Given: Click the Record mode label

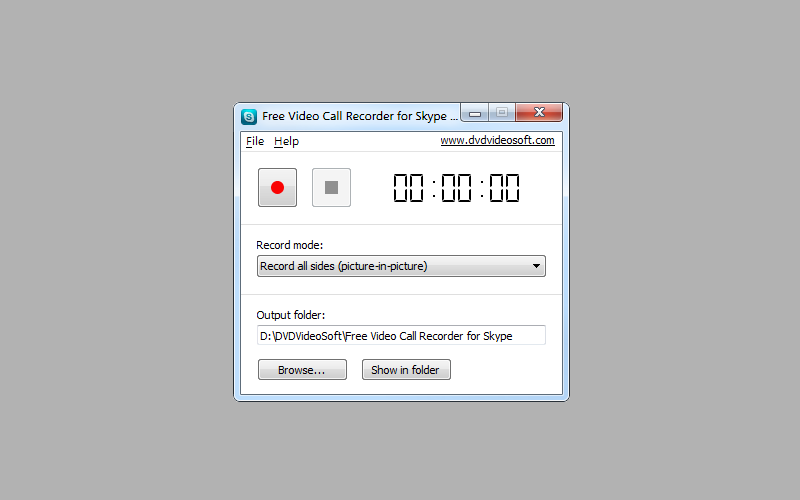Looking at the screenshot, I should 289,245.
